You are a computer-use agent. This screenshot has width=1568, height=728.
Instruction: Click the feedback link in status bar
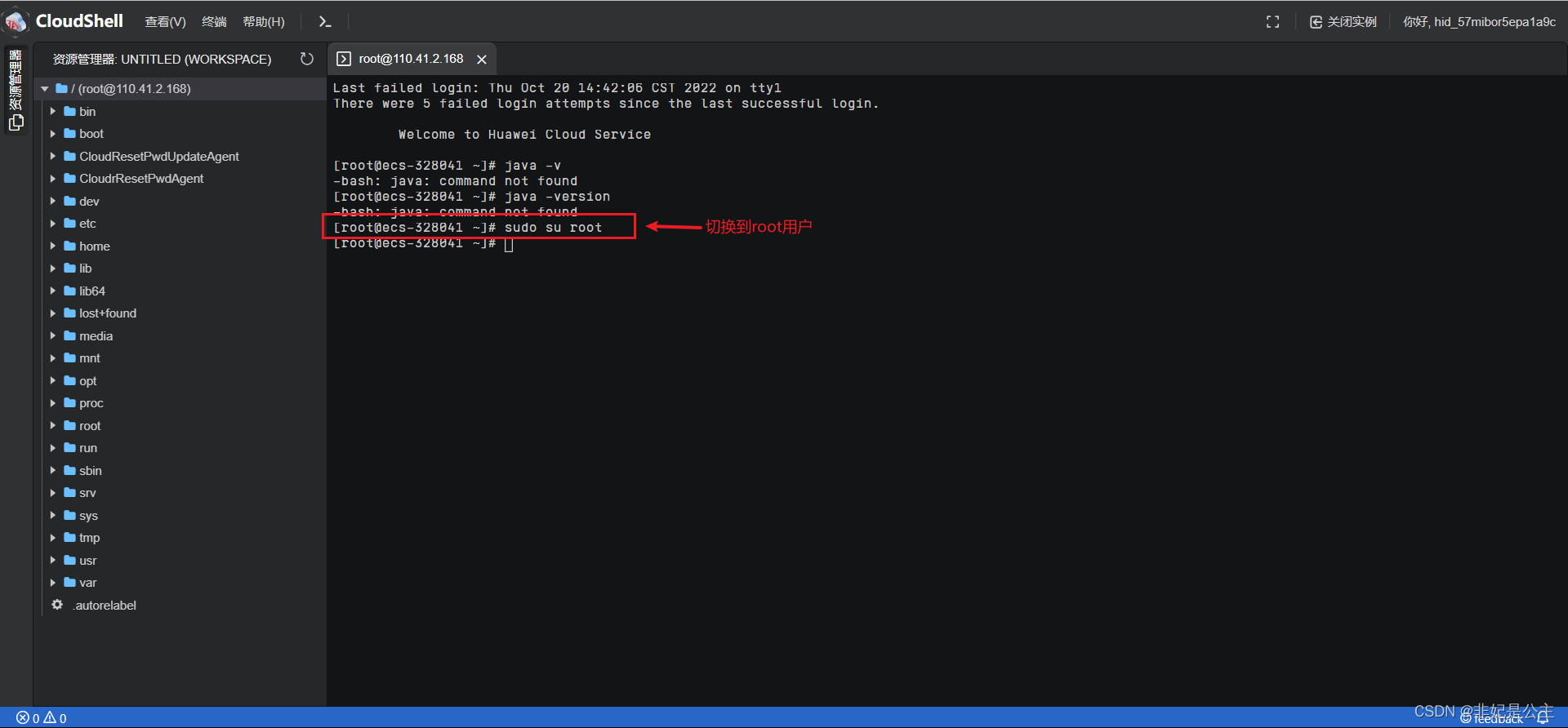pos(1491,719)
